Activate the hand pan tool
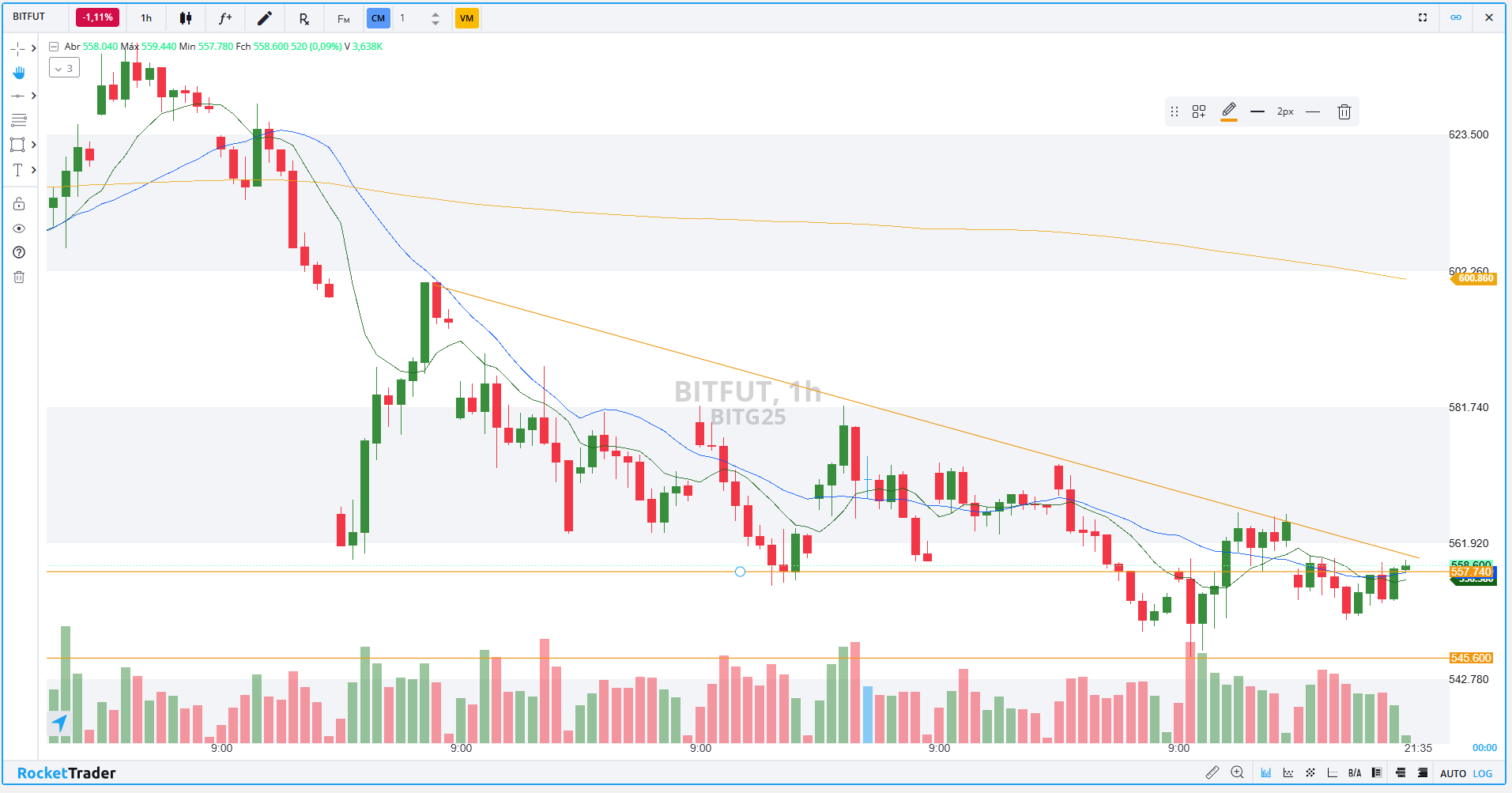This screenshot has height=793, width=1512. pyautogui.click(x=17, y=72)
